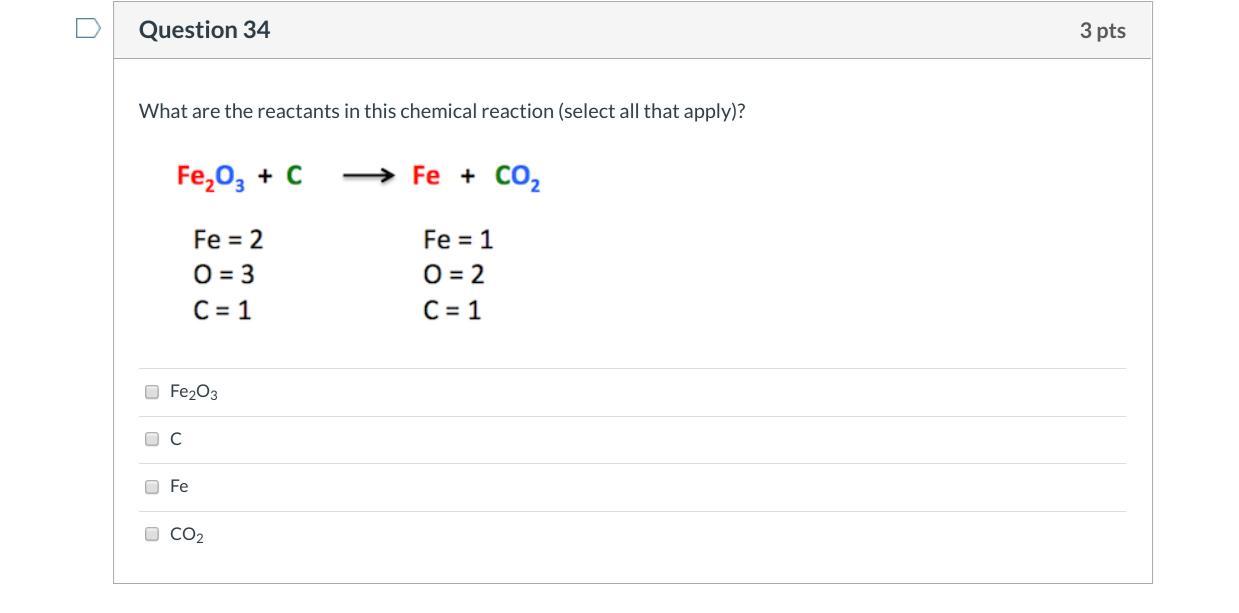Enable the CO2 answer checkbox
This screenshot has width=1239, height=613.
(152, 534)
